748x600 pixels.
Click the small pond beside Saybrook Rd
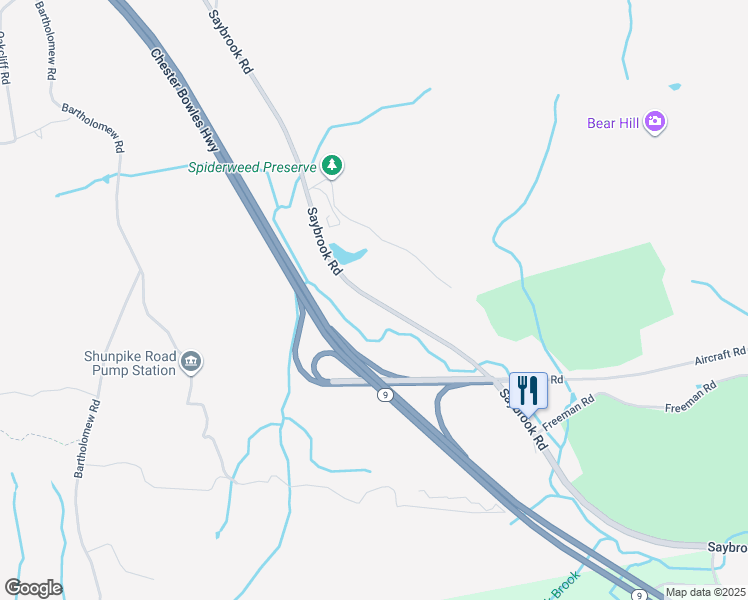click(347, 254)
